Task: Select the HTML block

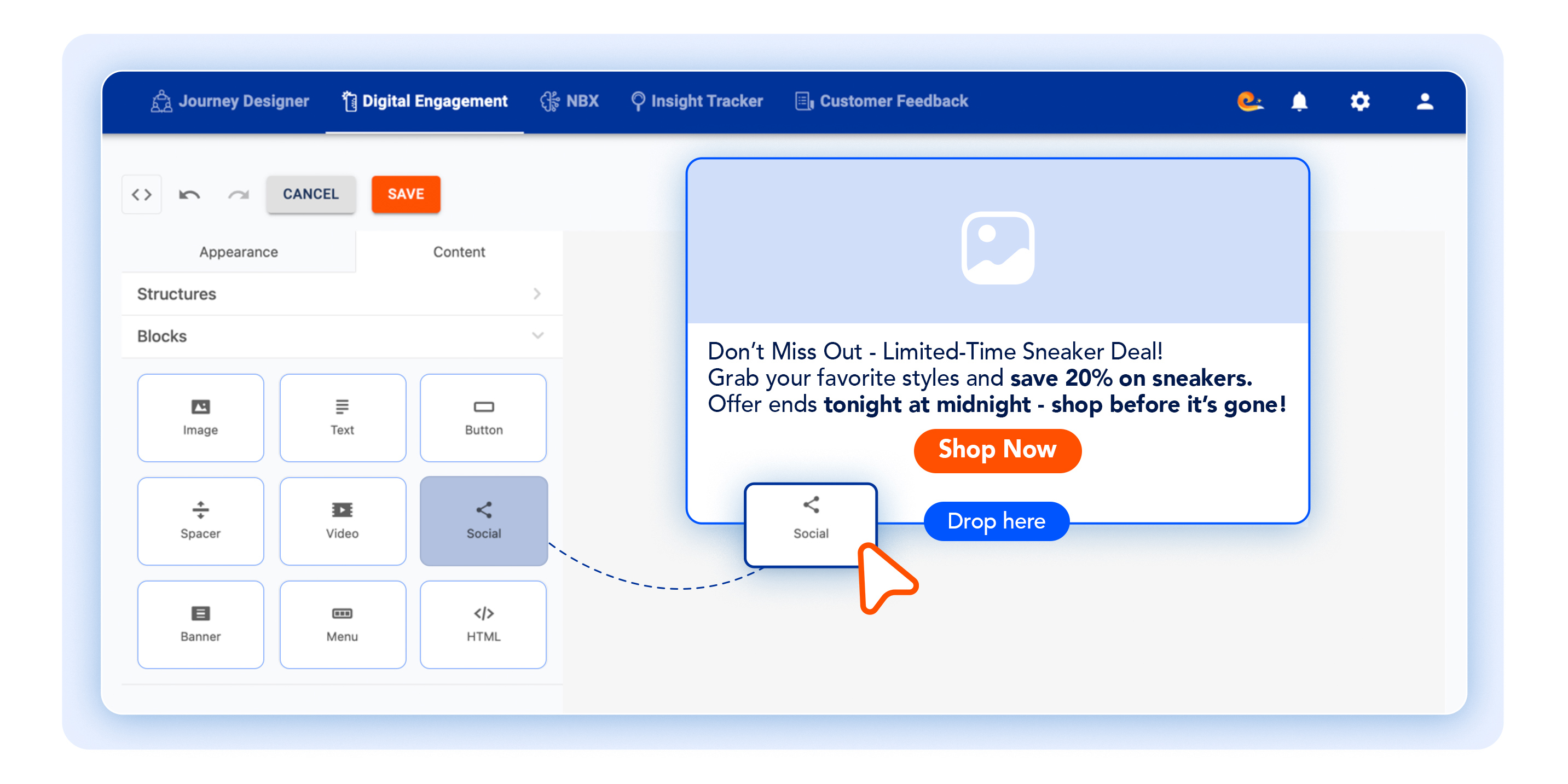Action: [483, 625]
